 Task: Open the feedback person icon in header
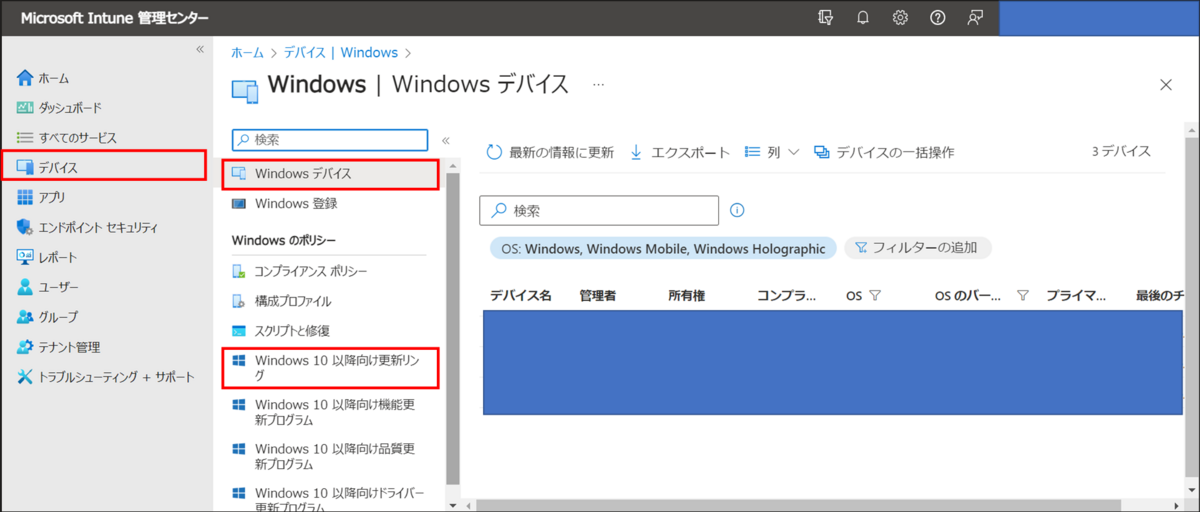pyautogui.click(x=975, y=18)
